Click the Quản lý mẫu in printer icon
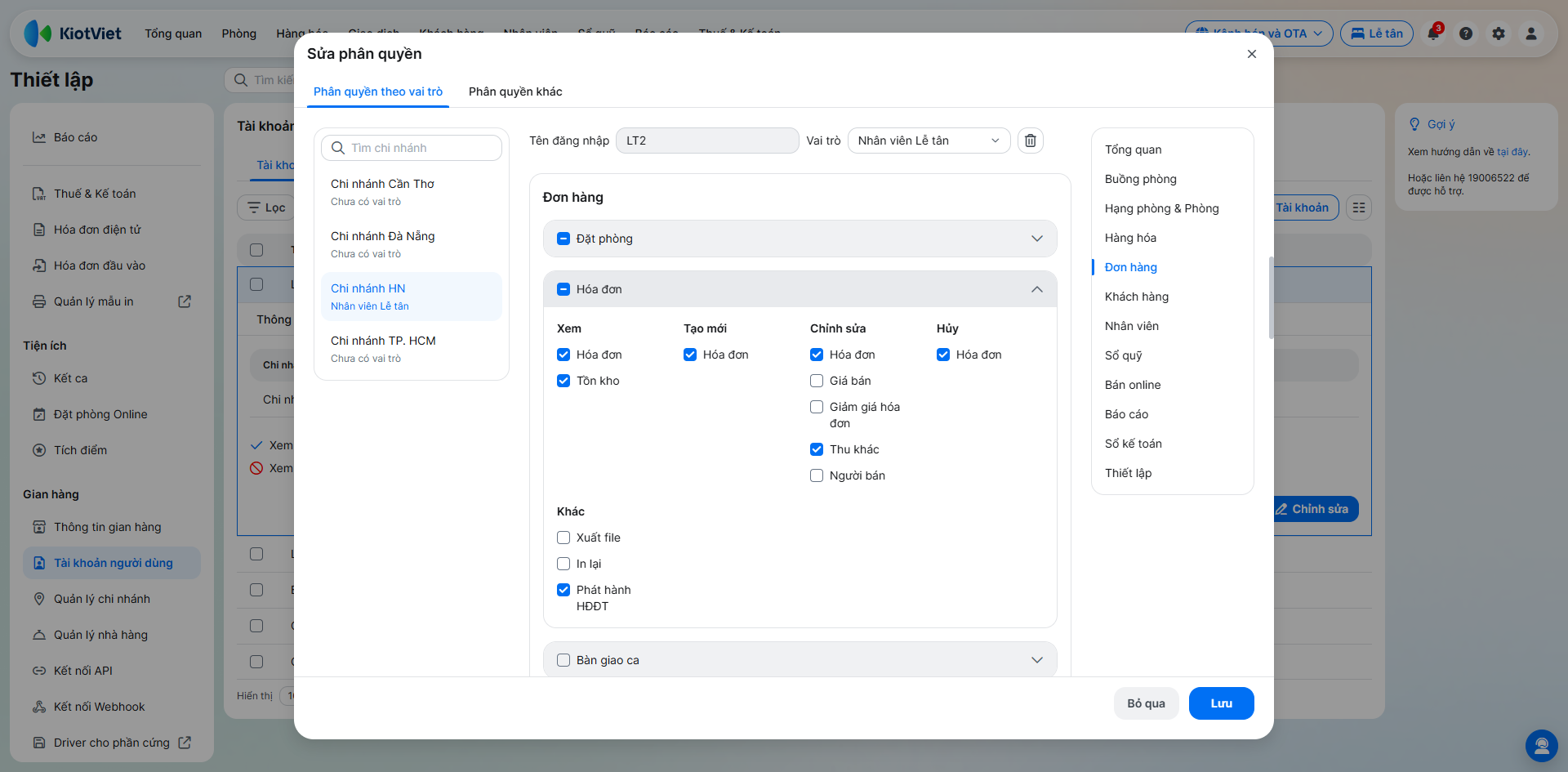 click(x=39, y=301)
